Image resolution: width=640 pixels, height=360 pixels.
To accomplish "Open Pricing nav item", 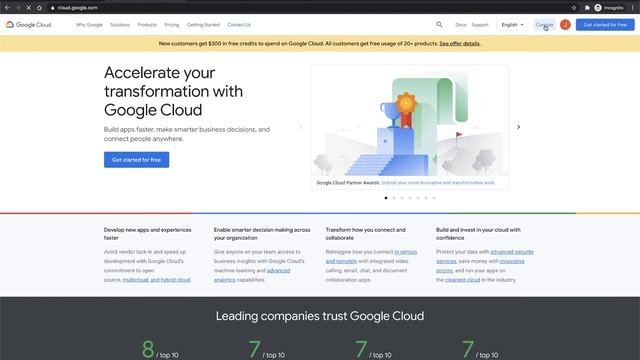I will coord(172,24).
